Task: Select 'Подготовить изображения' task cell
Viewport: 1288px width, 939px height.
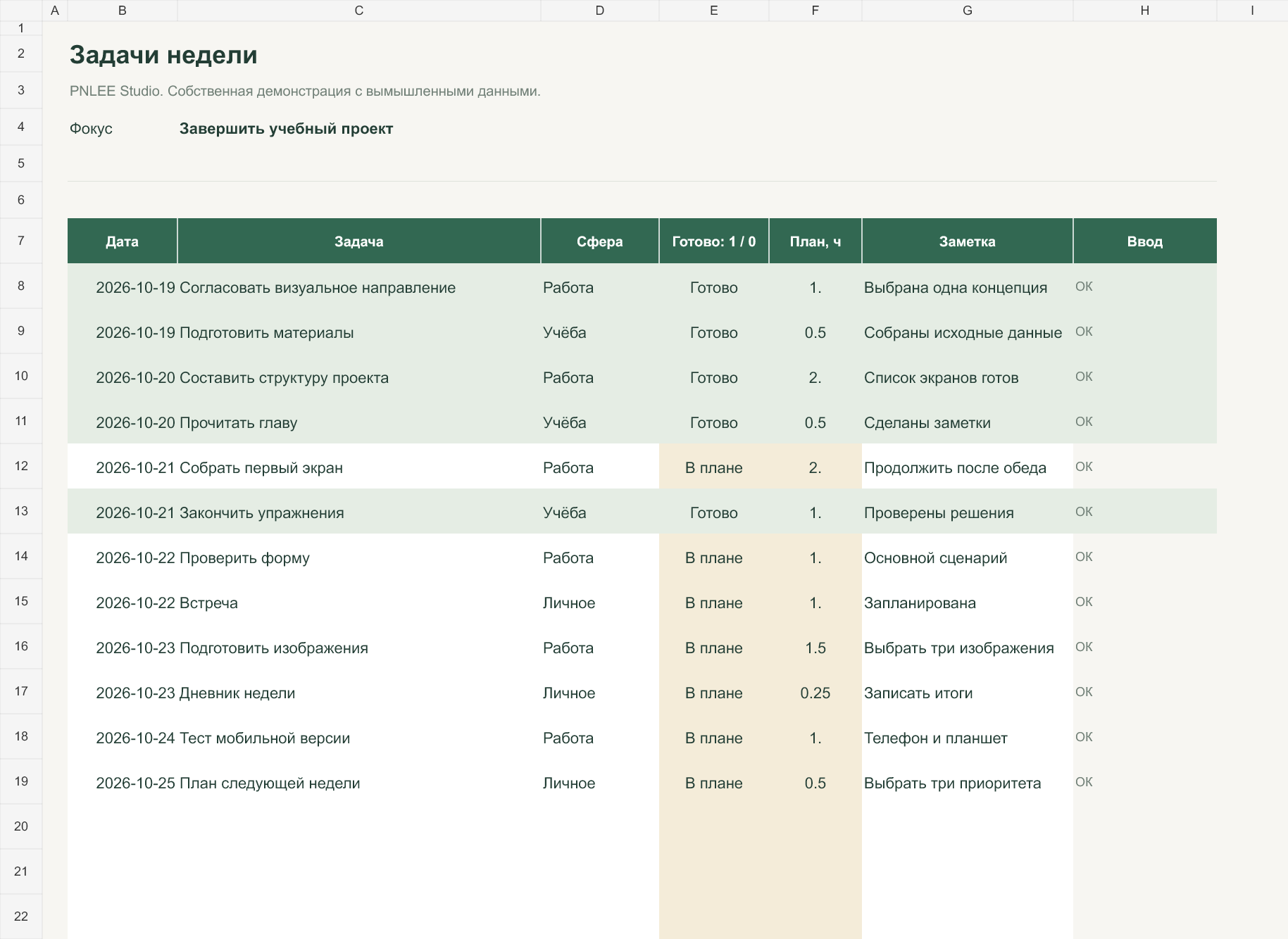Action: [358, 648]
